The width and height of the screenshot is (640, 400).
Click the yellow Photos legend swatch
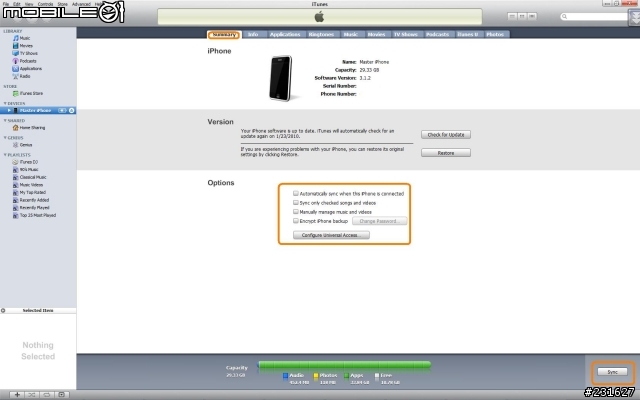(x=316, y=376)
